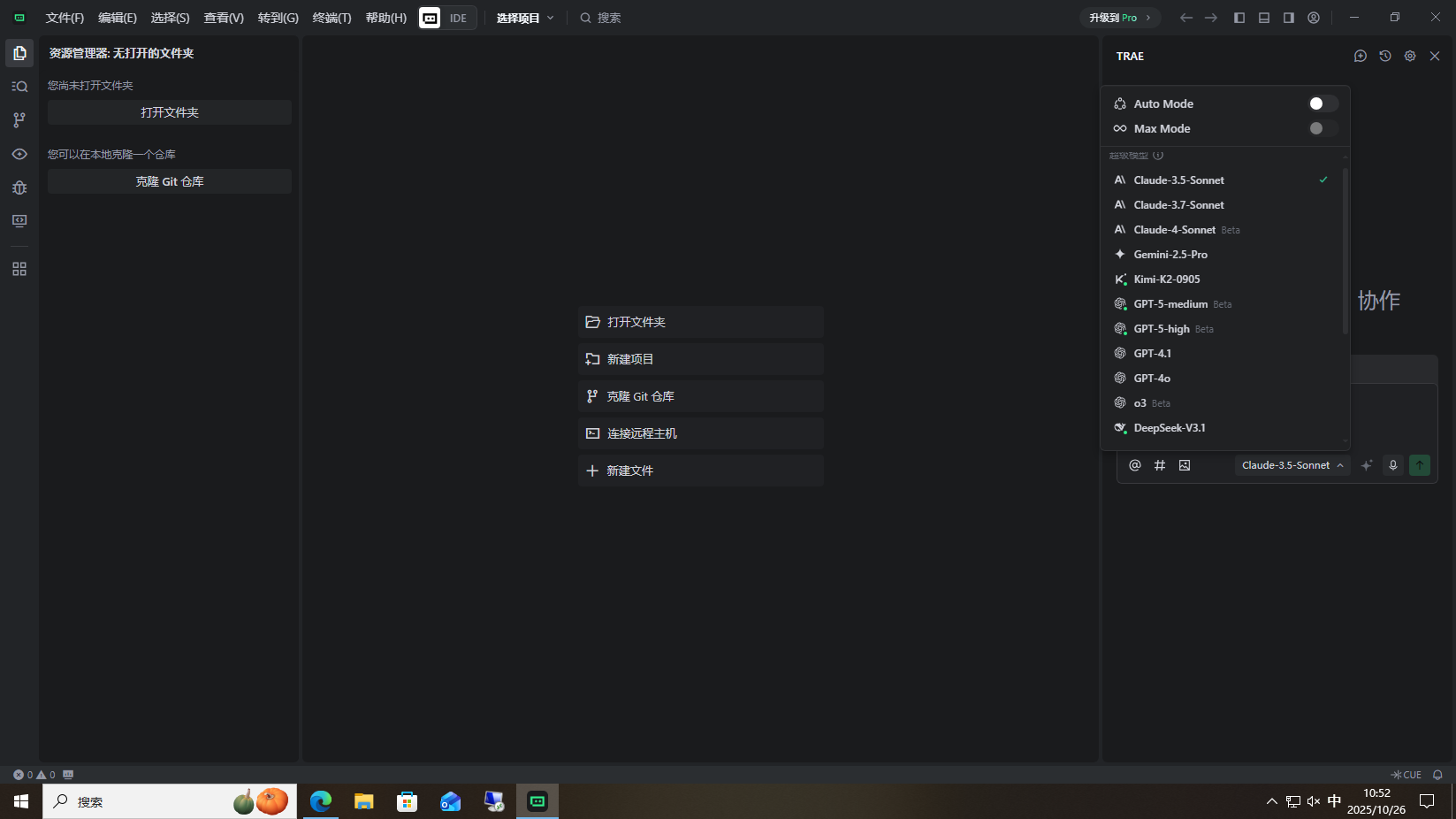
Task: Open the Extensions view in the sidebar
Action: click(x=19, y=268)
